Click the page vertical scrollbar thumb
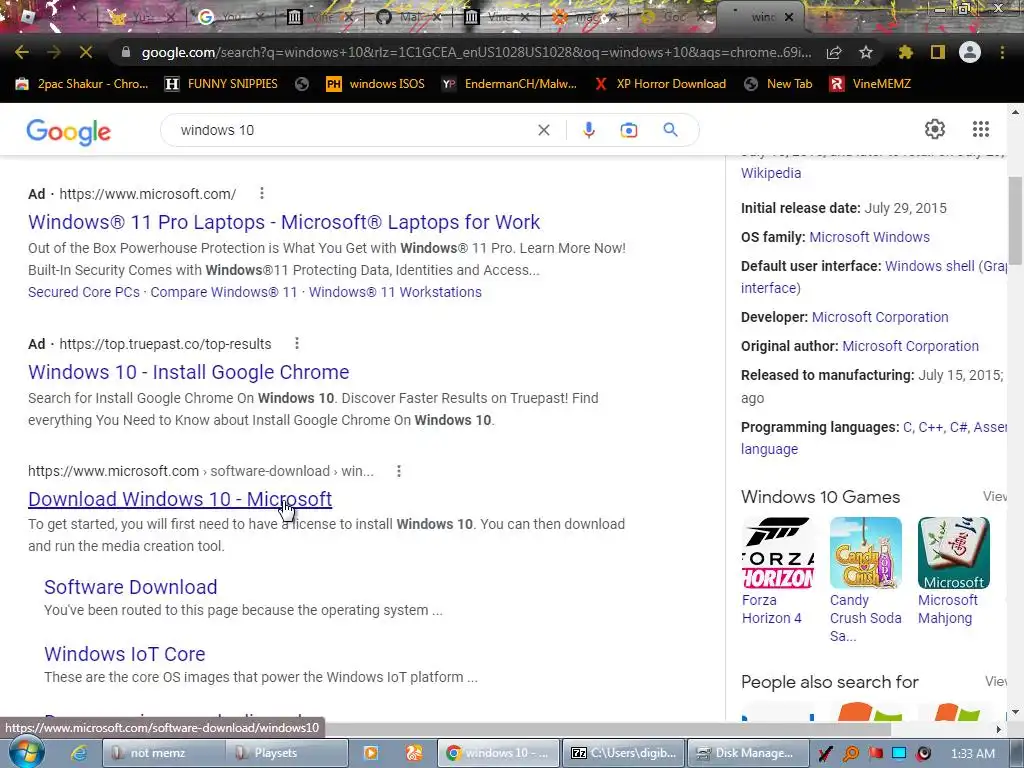This screenshot has height=768, width=1024. pos(1016,219)
